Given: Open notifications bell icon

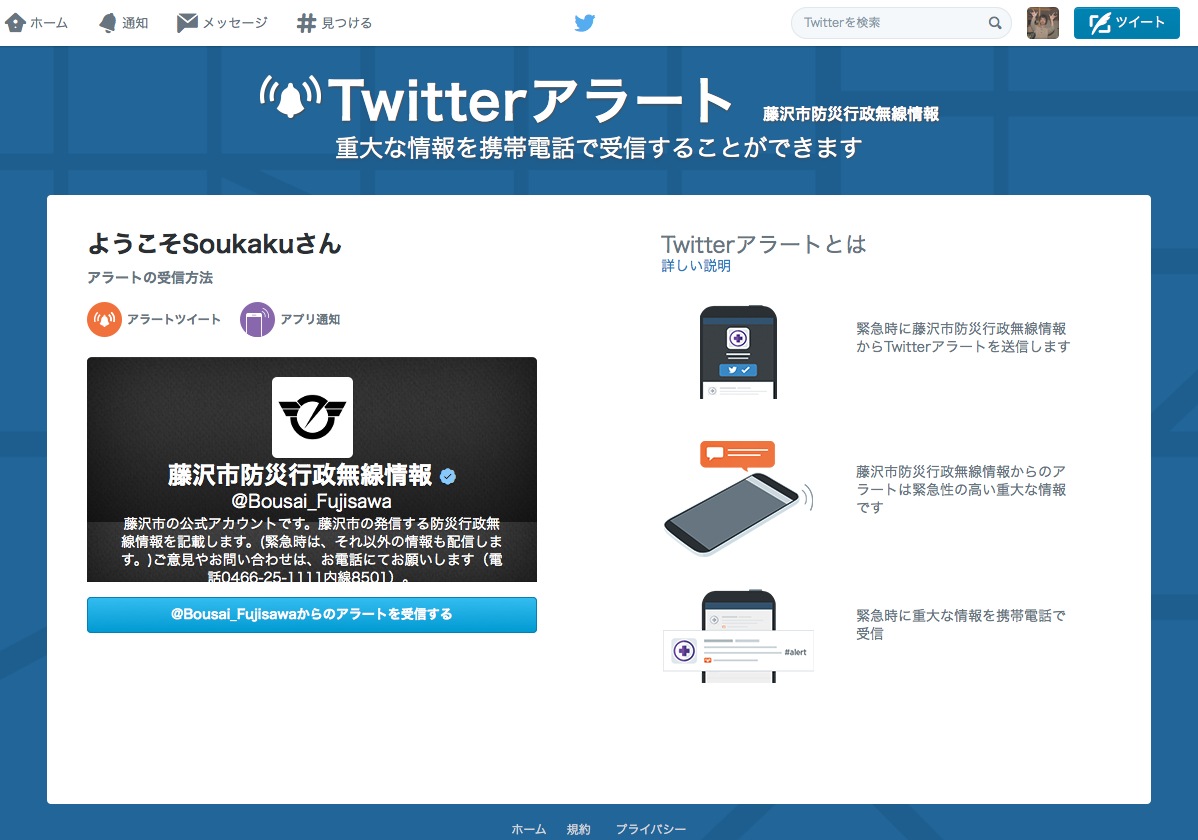Looking at the screenshot, I should coord(108,23).
